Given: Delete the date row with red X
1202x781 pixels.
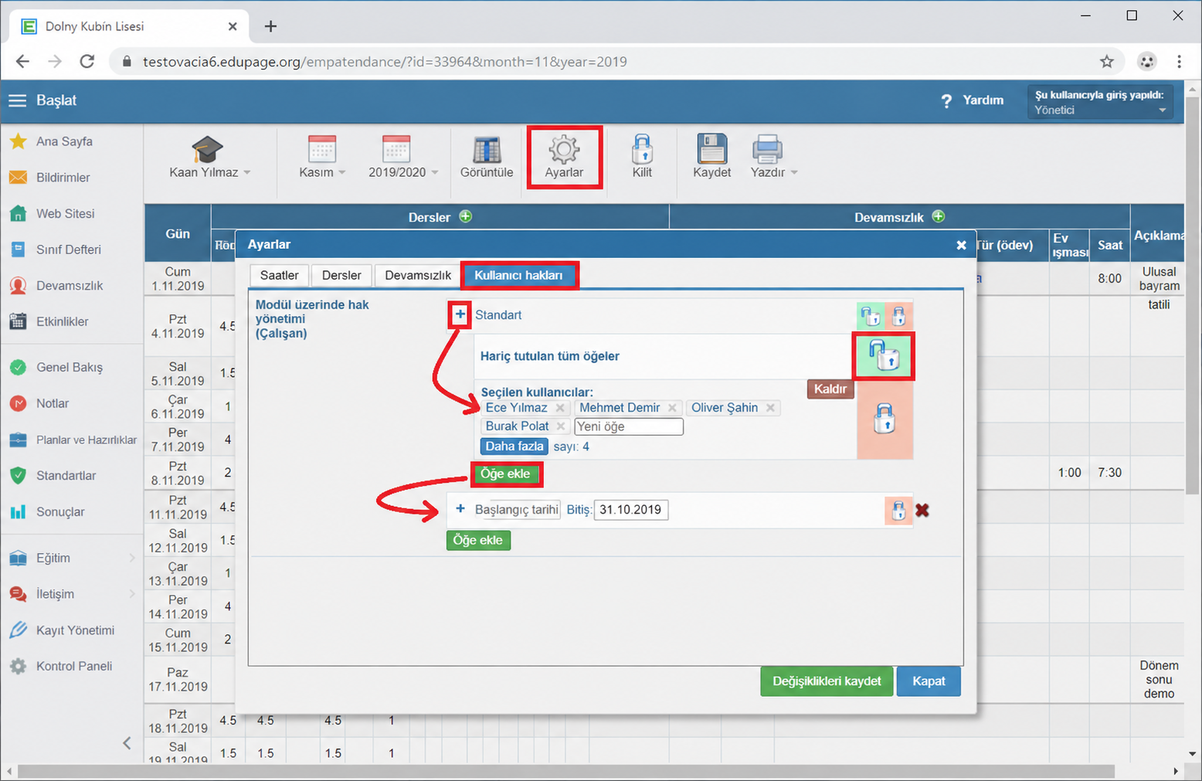Looking at the screenshot, I should point(922,510).
